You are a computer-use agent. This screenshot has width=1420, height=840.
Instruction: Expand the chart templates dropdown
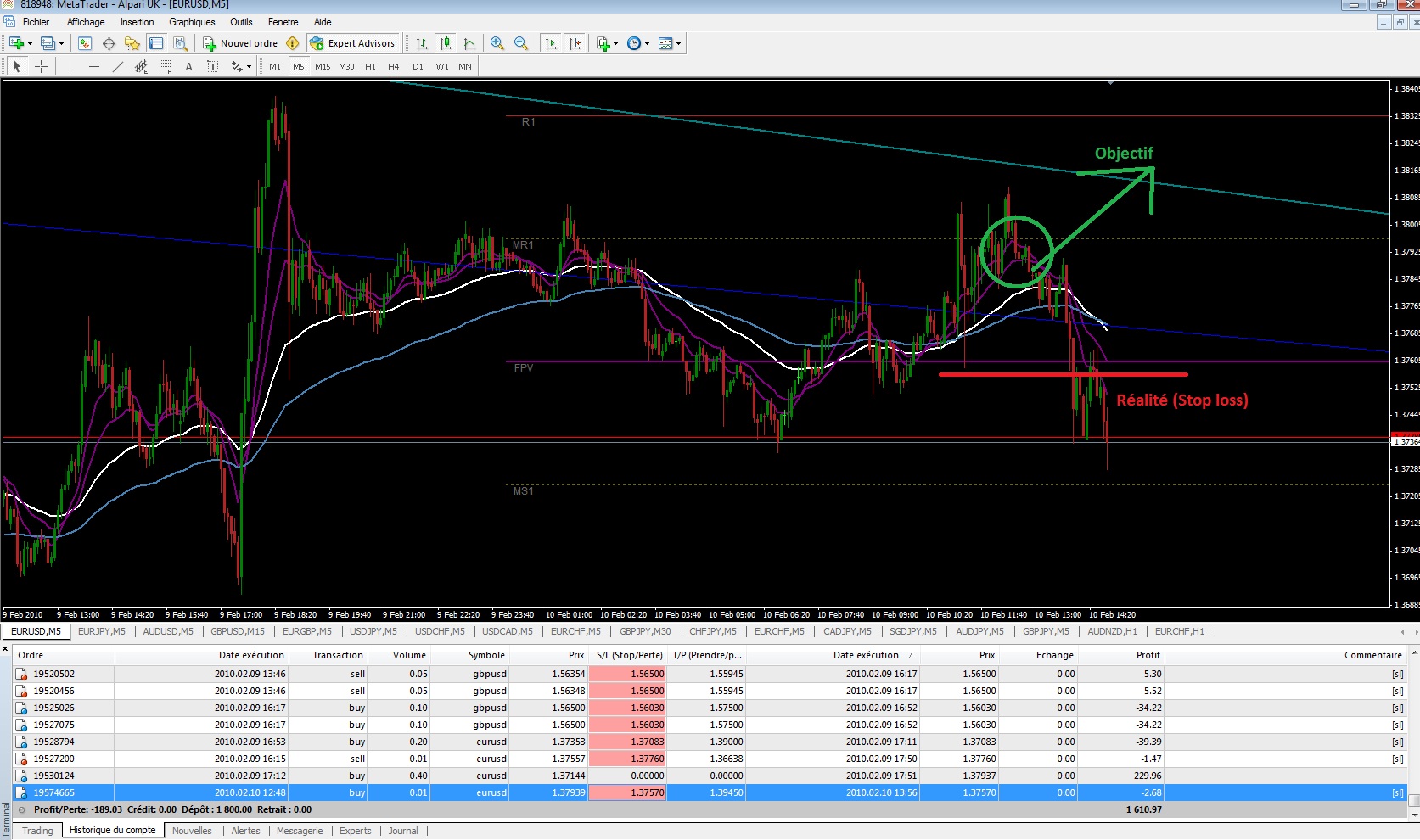pos(678,43)
